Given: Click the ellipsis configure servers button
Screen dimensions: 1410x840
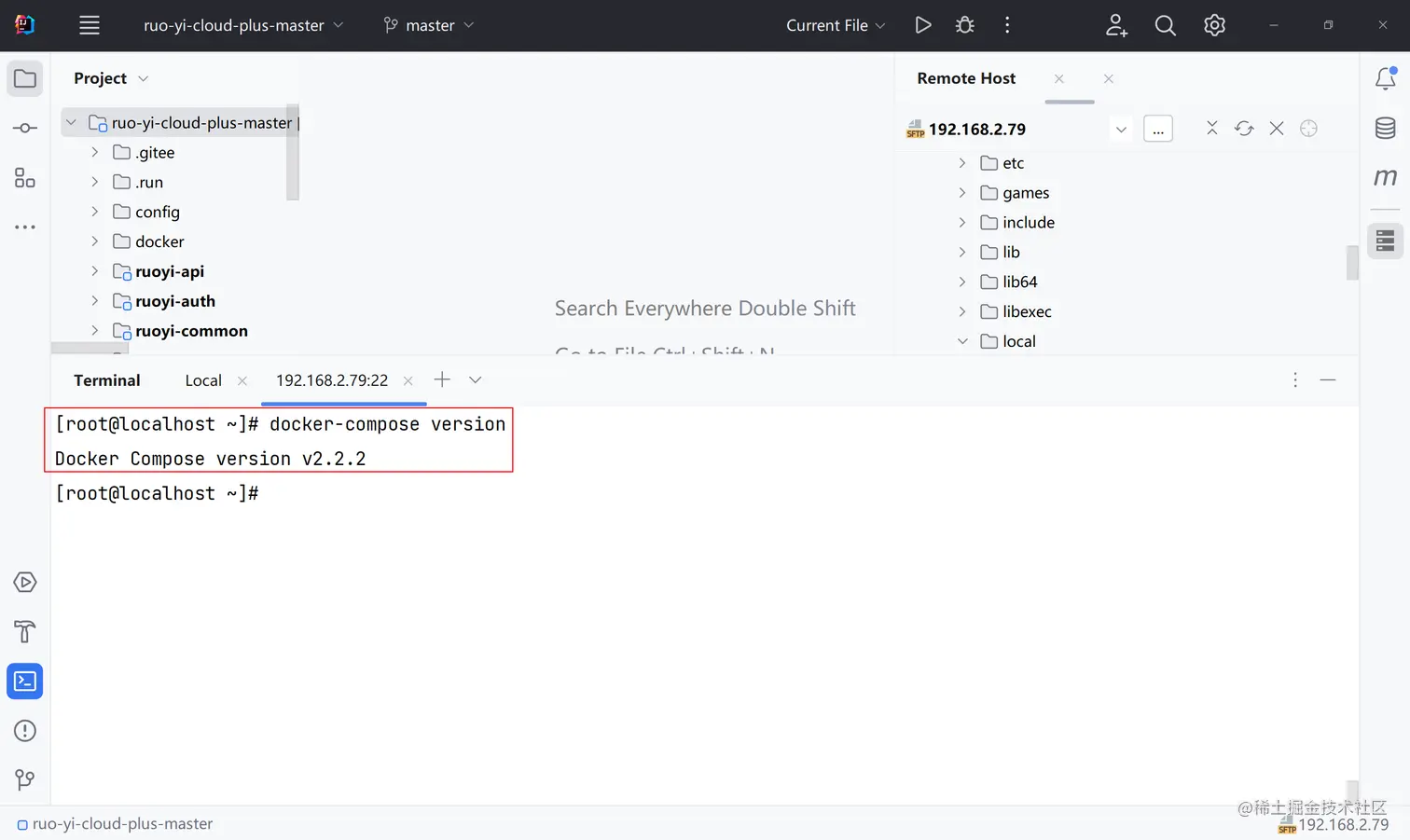Looking at the screenshot, I should [1158, 129].
